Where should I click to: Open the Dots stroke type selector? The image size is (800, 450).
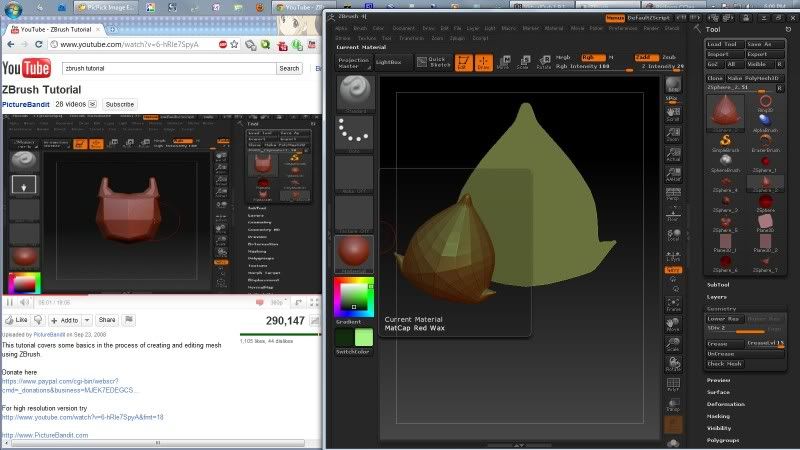click(x=355, y=134)
